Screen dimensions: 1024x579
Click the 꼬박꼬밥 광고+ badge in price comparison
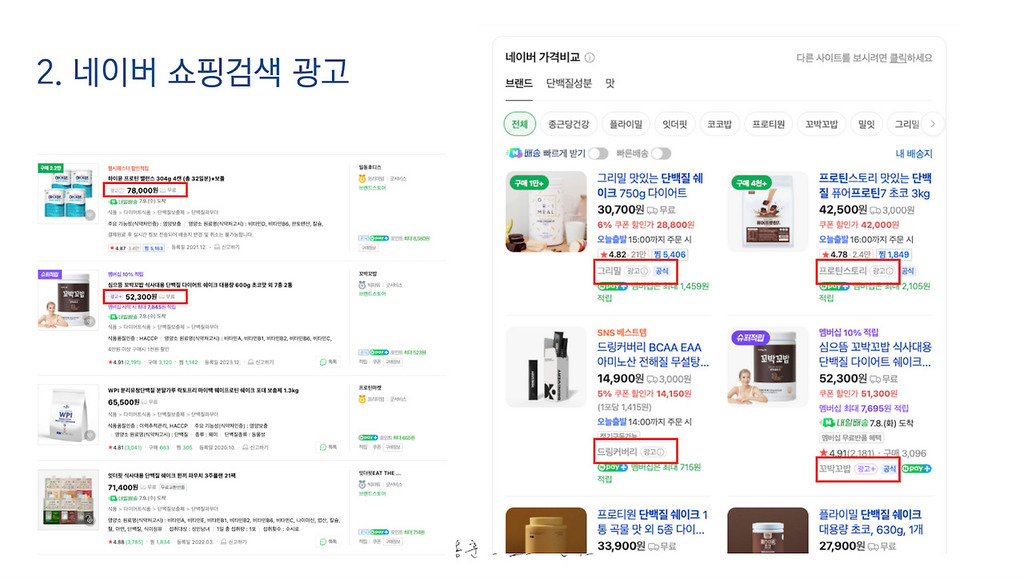coord(866,469)
